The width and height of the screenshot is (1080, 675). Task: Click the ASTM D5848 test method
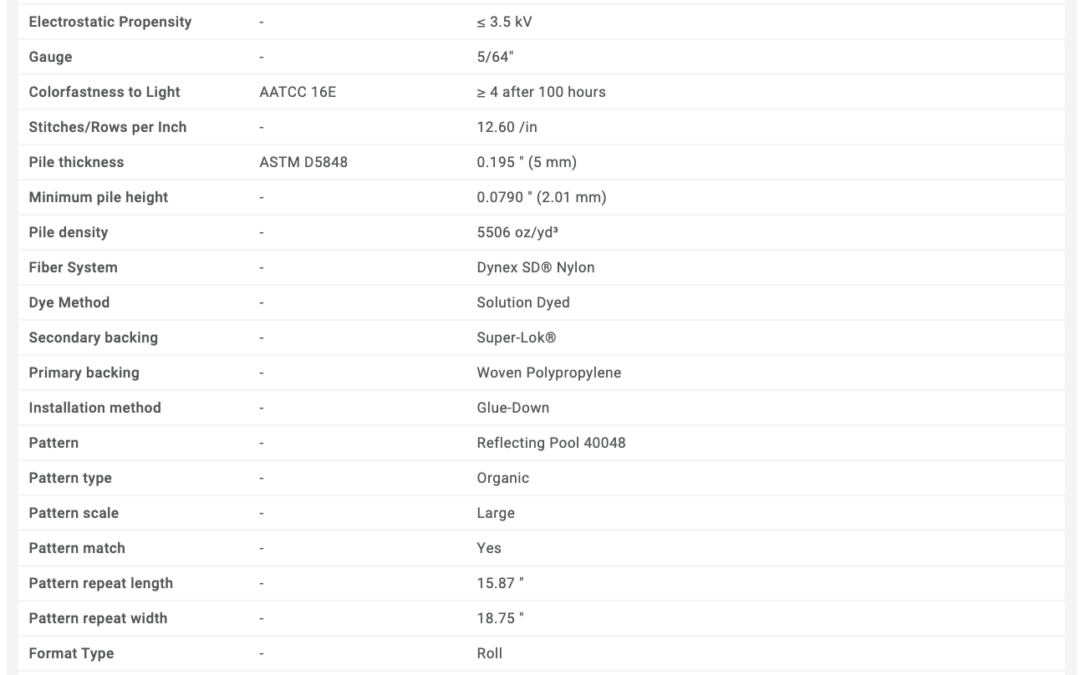pyautogui.click(x=304, y=163)
